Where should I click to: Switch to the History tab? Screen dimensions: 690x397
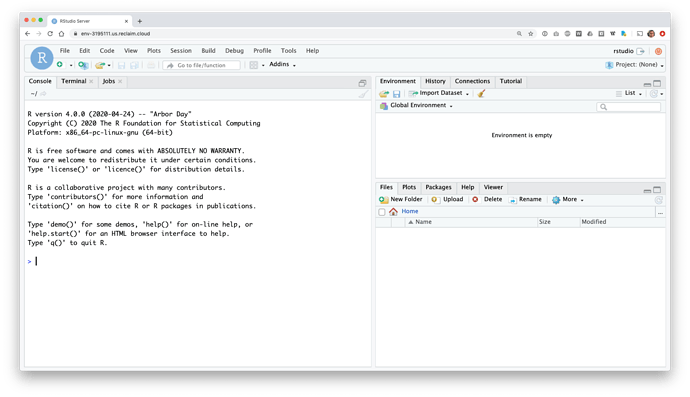click(435, 81)
